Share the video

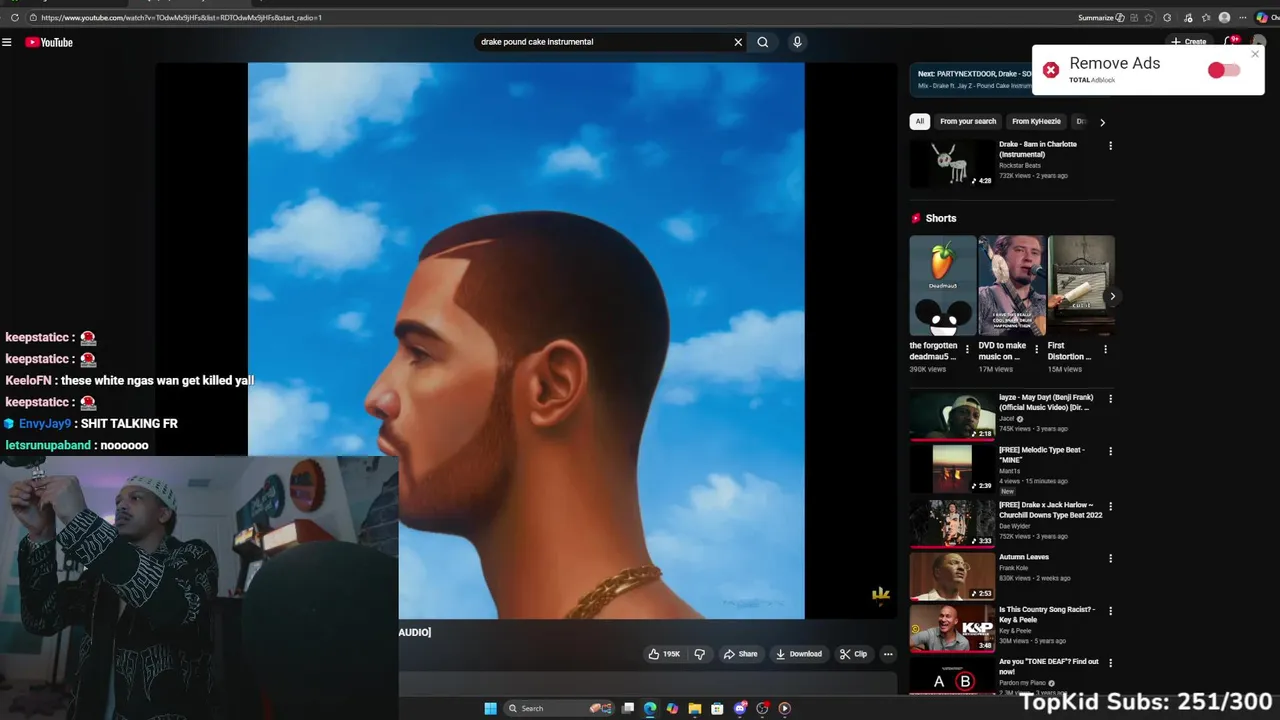740,654
